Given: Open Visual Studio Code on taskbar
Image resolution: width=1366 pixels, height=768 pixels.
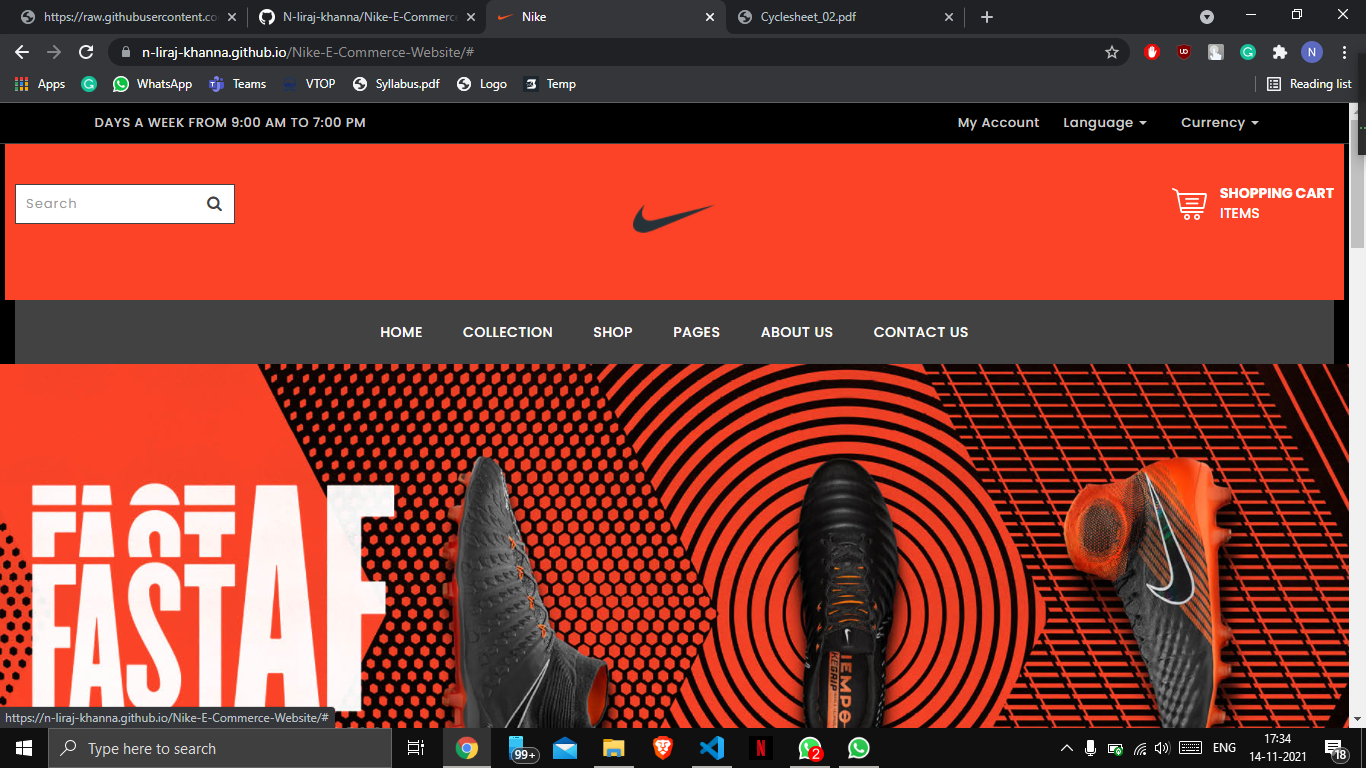Looking at the screenshot, I should coord(712,748).
